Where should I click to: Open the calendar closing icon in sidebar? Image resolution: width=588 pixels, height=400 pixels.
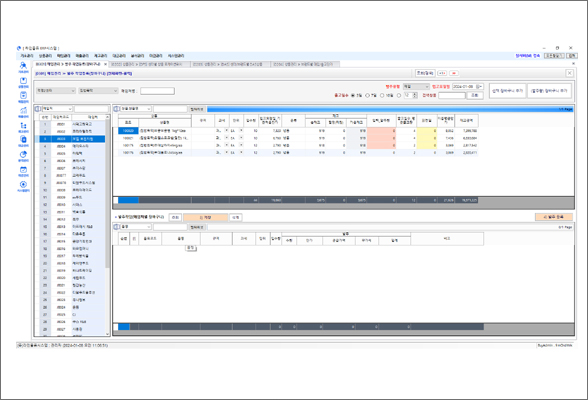23,171
